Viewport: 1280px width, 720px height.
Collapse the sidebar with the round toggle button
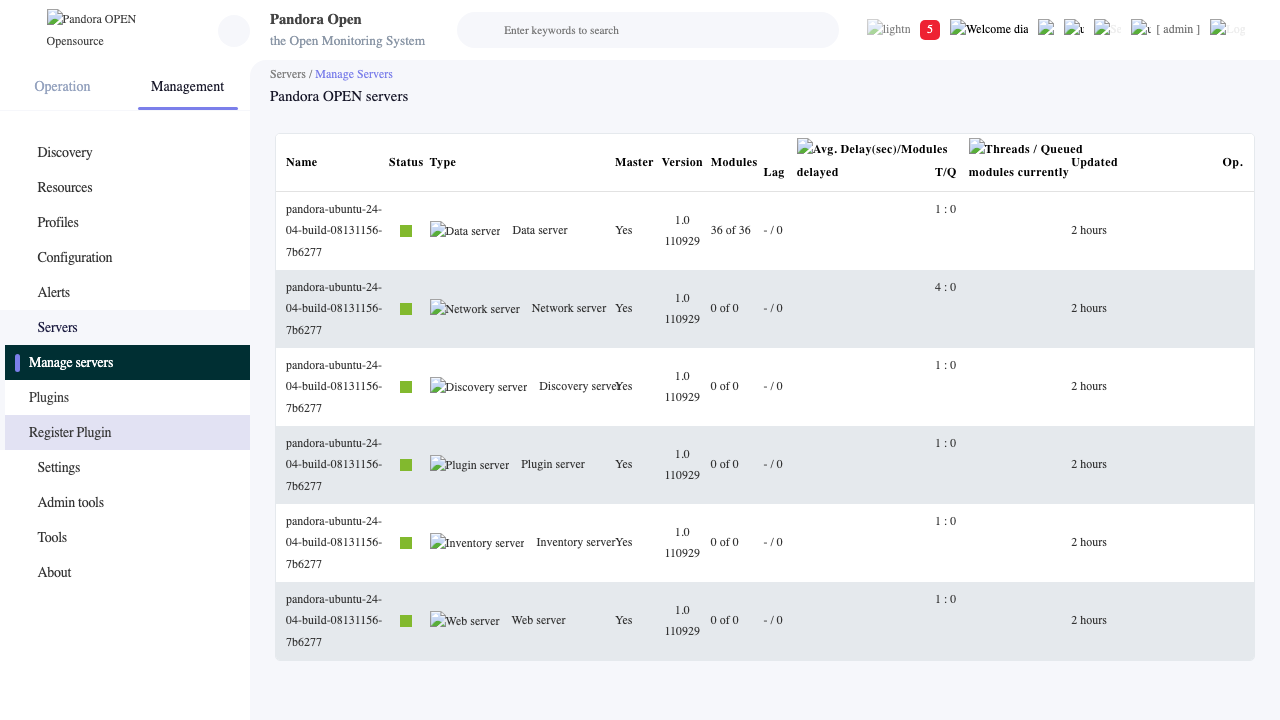pyautogui.click(x=234, y=31)
